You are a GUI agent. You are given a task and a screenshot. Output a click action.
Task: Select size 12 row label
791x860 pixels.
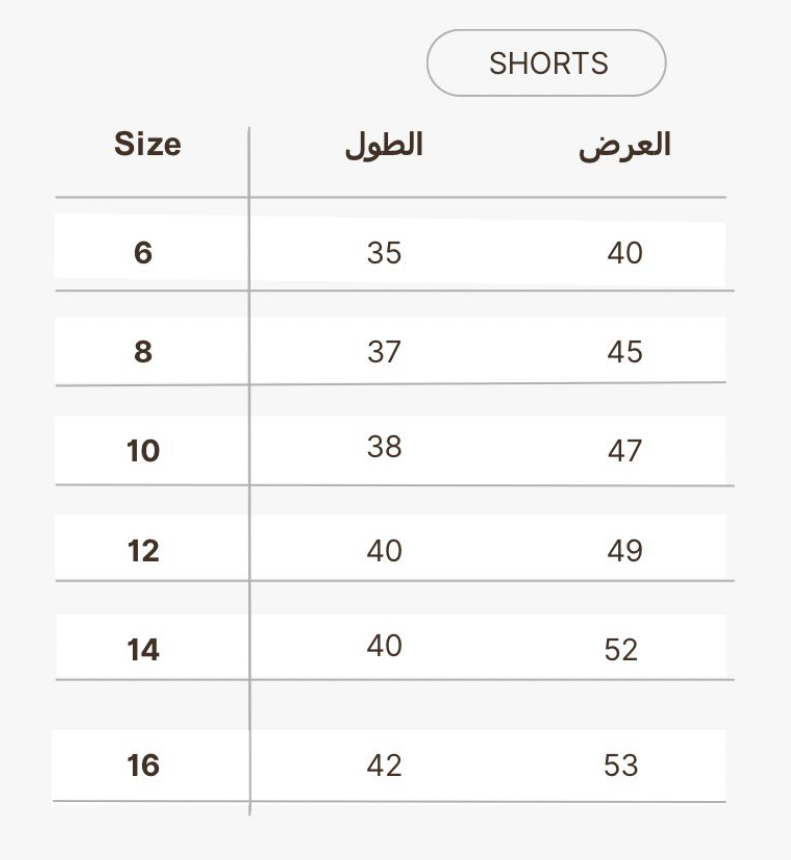click(143, 551)
